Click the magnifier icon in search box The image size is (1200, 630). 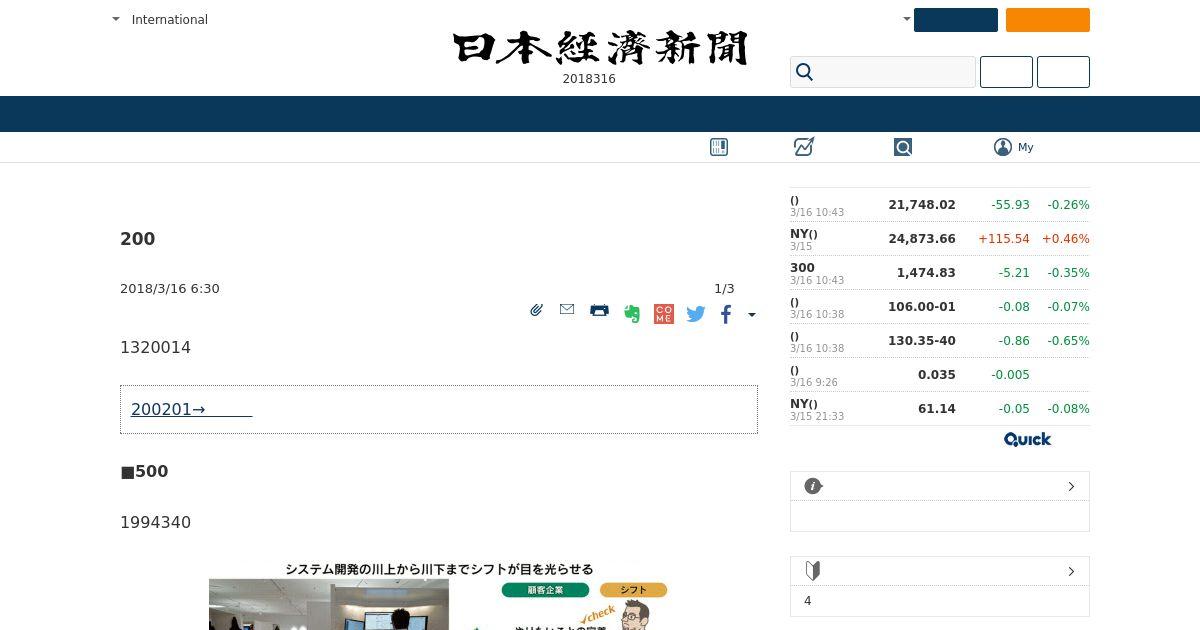pyautogui.click(x=804, y=72)
